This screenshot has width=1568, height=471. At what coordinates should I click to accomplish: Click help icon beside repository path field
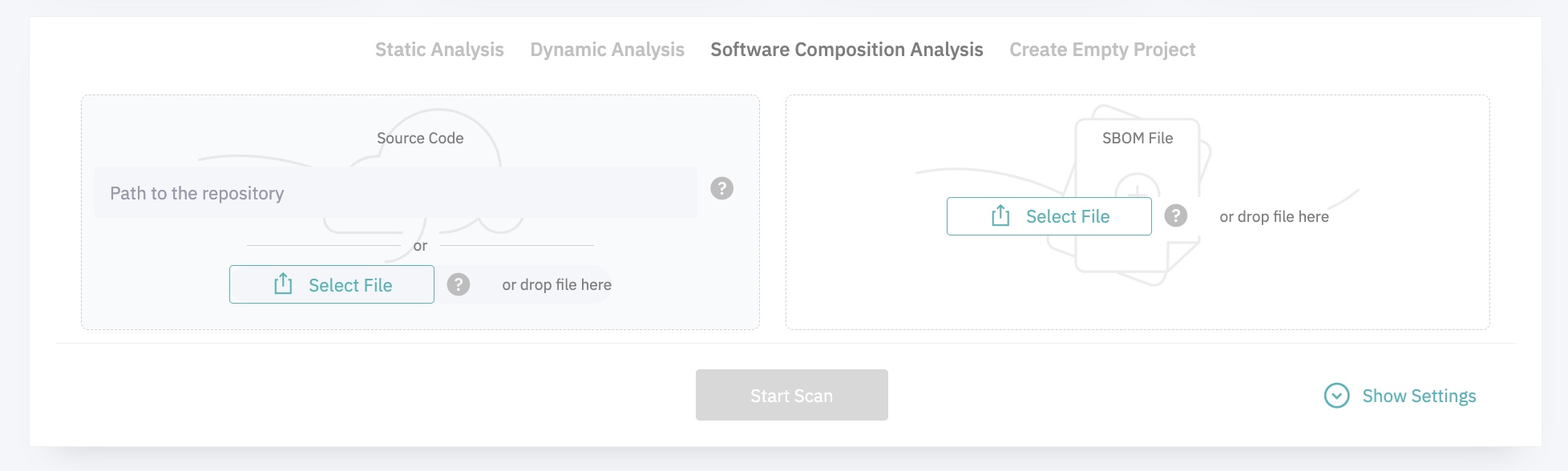pos(721,188)
